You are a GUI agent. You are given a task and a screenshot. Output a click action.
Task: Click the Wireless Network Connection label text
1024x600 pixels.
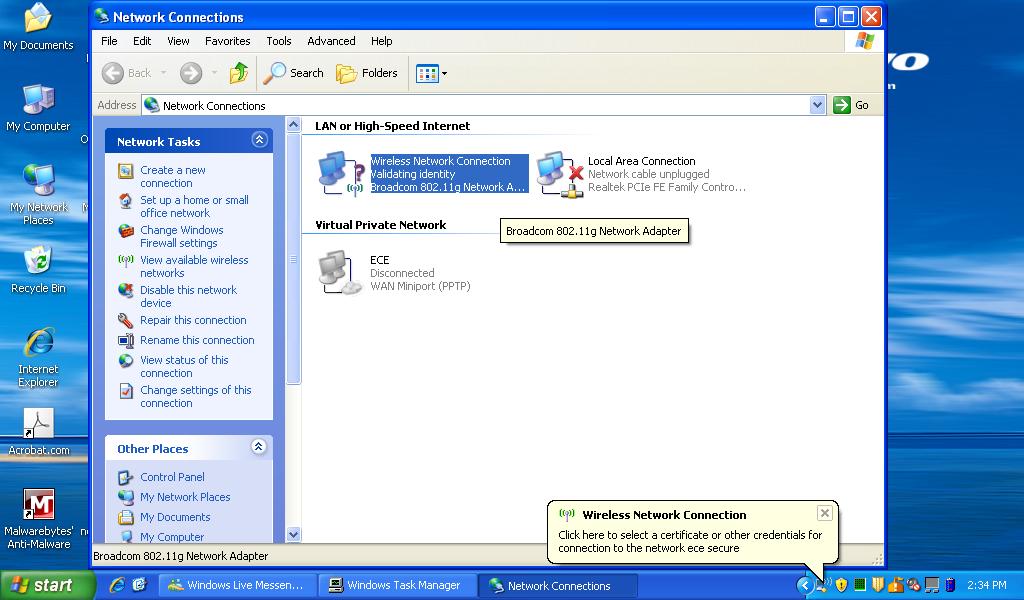(440, 161)
